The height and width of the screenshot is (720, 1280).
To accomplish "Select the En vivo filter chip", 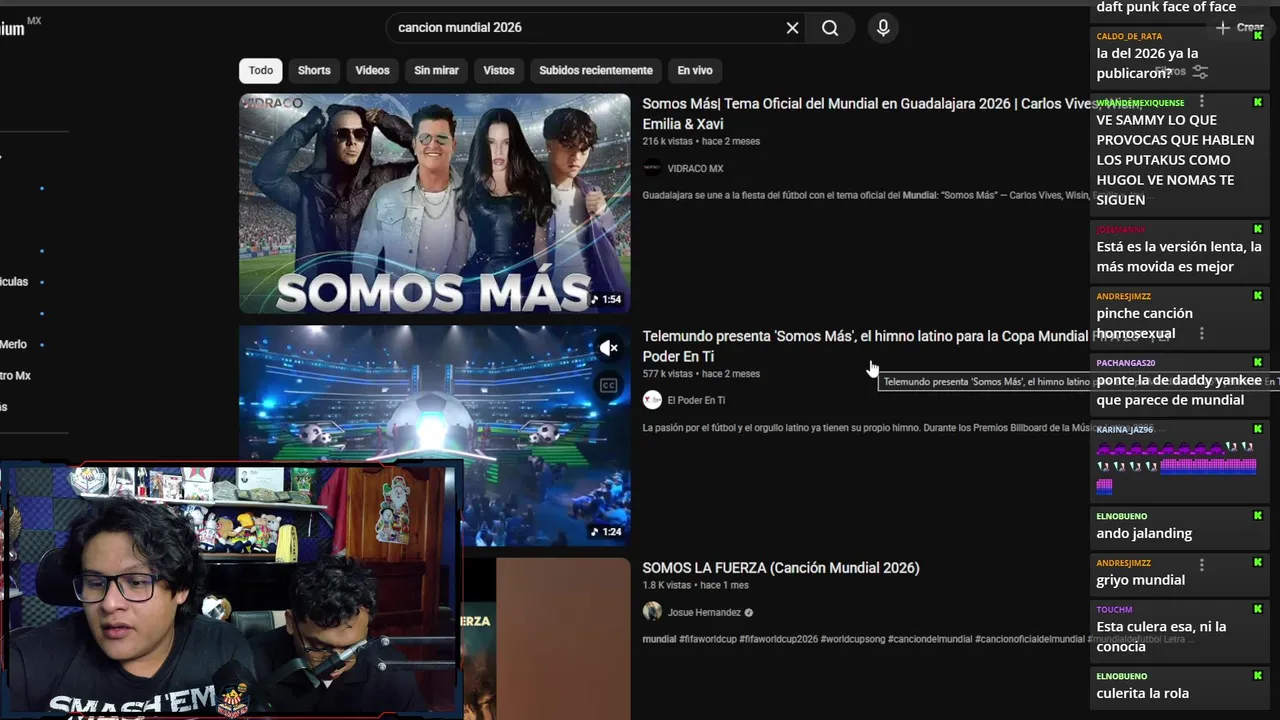I will click(695, 70).
